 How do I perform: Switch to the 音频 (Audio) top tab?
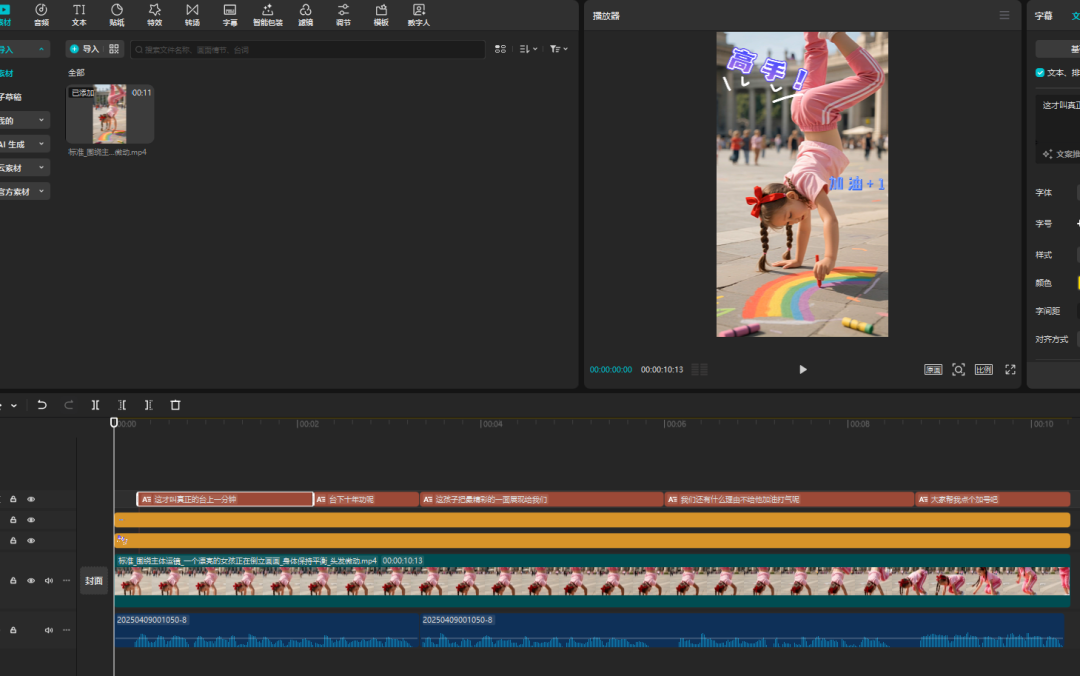(x=41, y=14)
